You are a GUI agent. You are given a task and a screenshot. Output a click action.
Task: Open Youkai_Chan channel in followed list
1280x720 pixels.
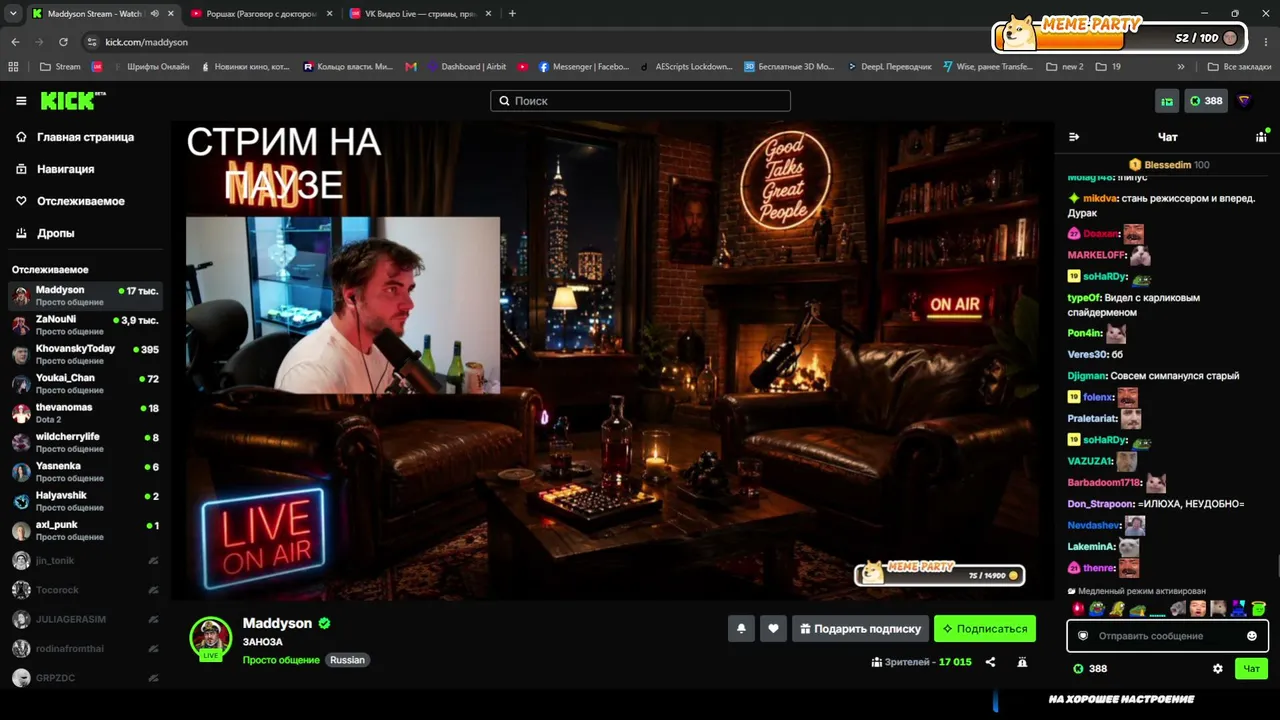[x=85, y=384]
